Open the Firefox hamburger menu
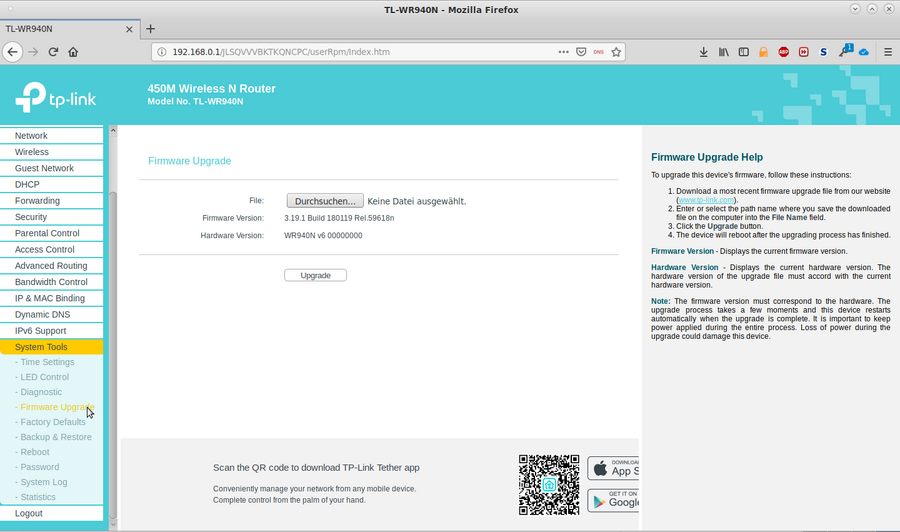 point(887,52)
